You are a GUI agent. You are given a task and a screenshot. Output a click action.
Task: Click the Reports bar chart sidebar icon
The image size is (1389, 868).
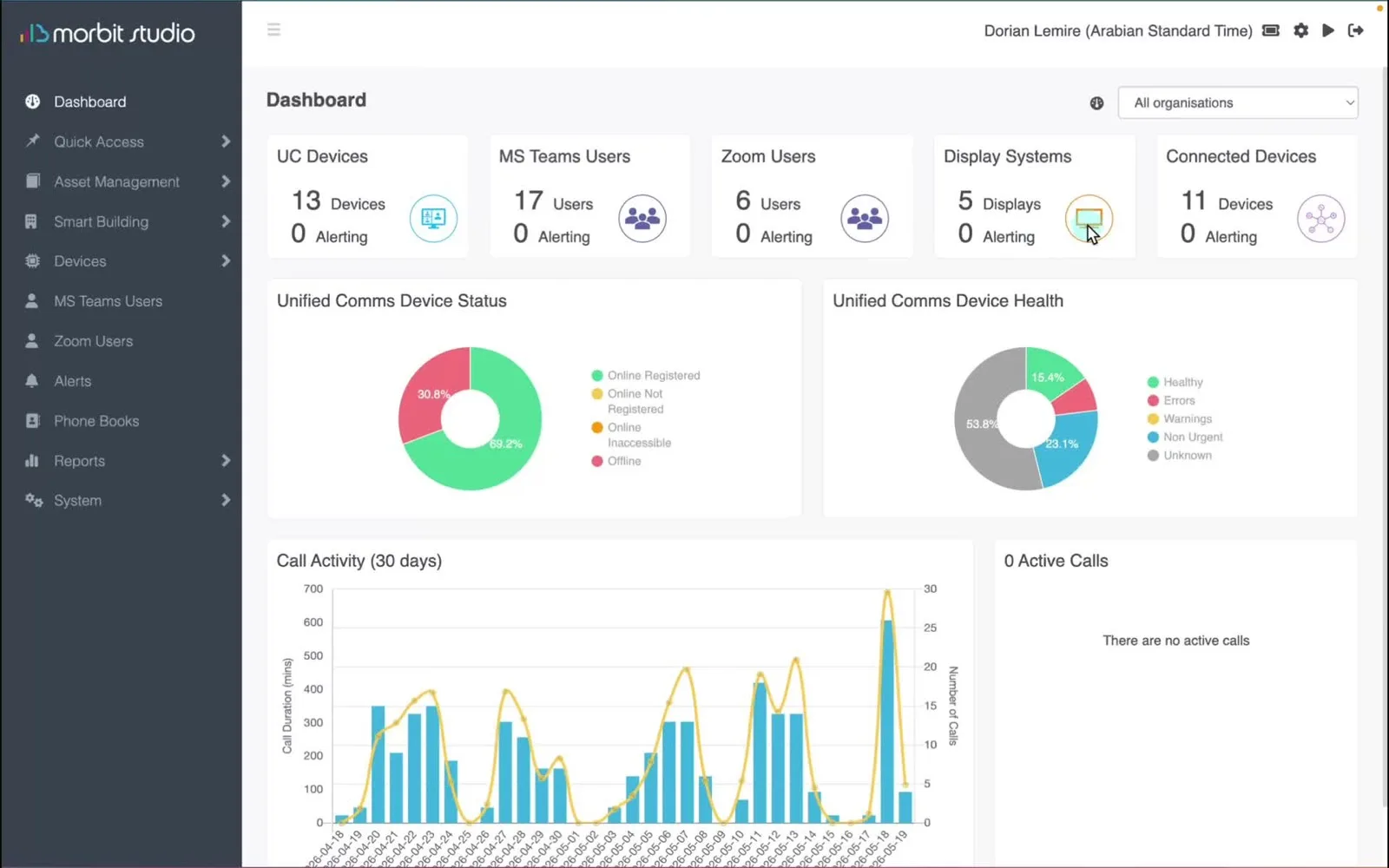tap(32, 461)
